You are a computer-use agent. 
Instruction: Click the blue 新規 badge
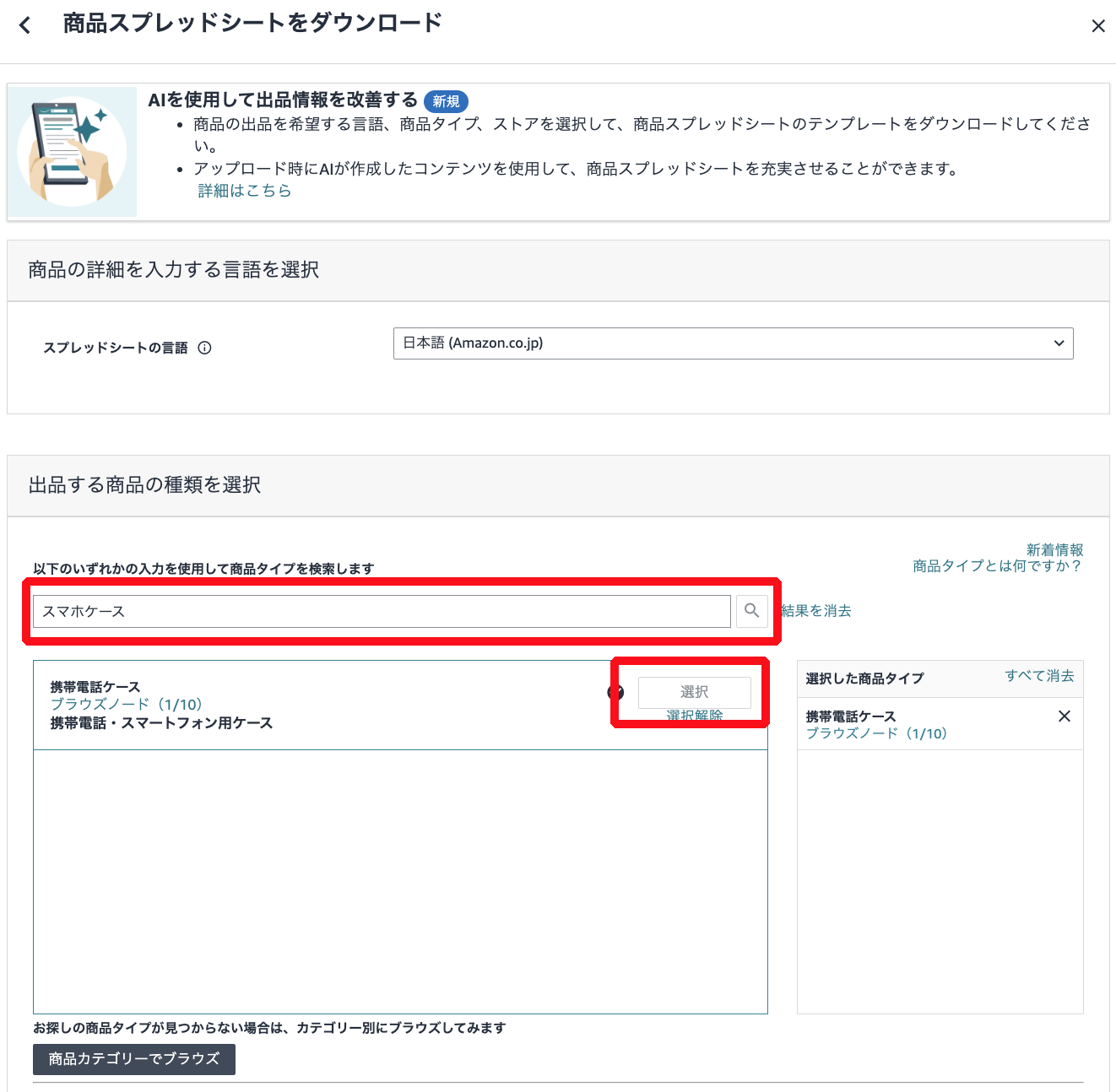pos(446,101)
